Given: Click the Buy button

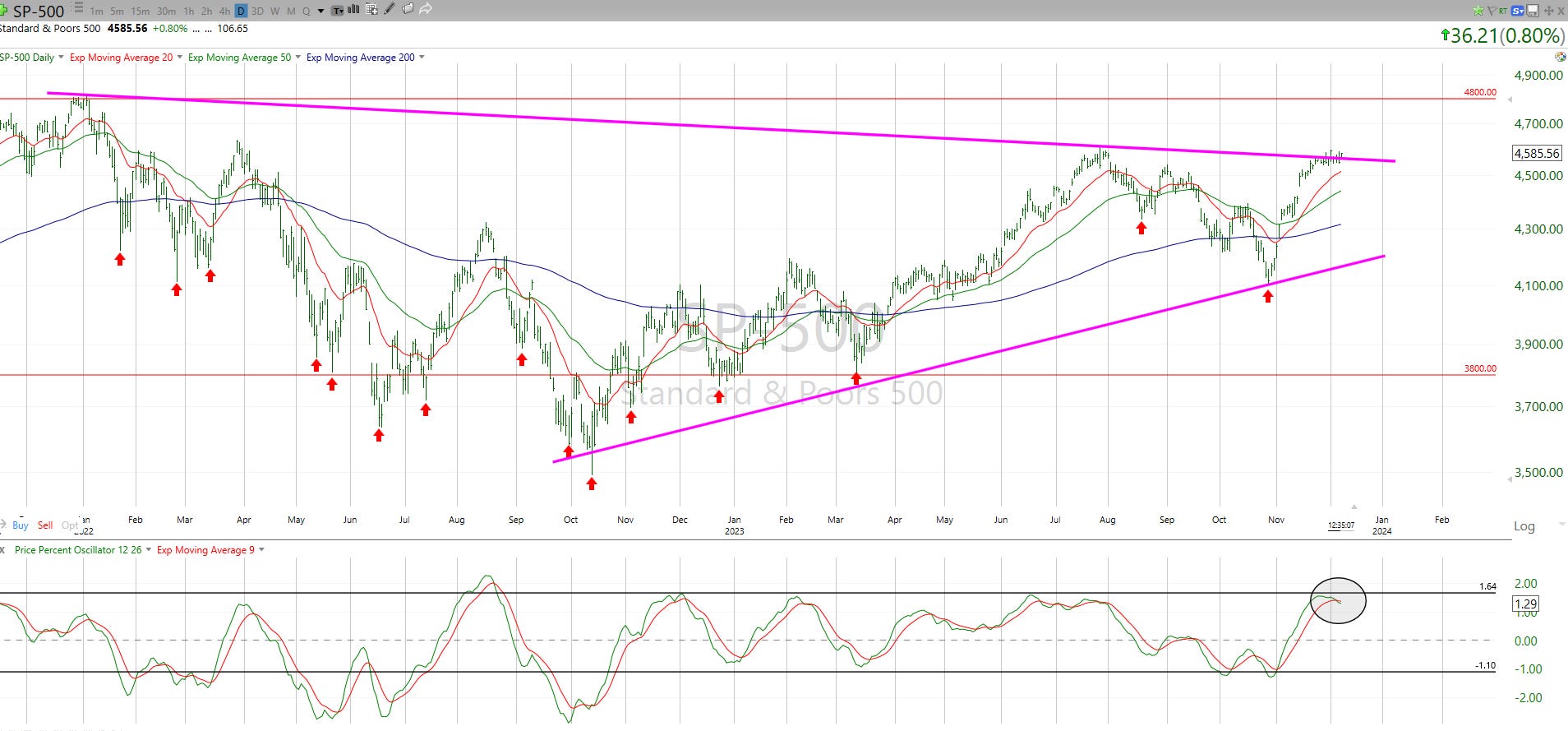Looking at the screenshot, I should pyautogui.click(x=21, y=525).
